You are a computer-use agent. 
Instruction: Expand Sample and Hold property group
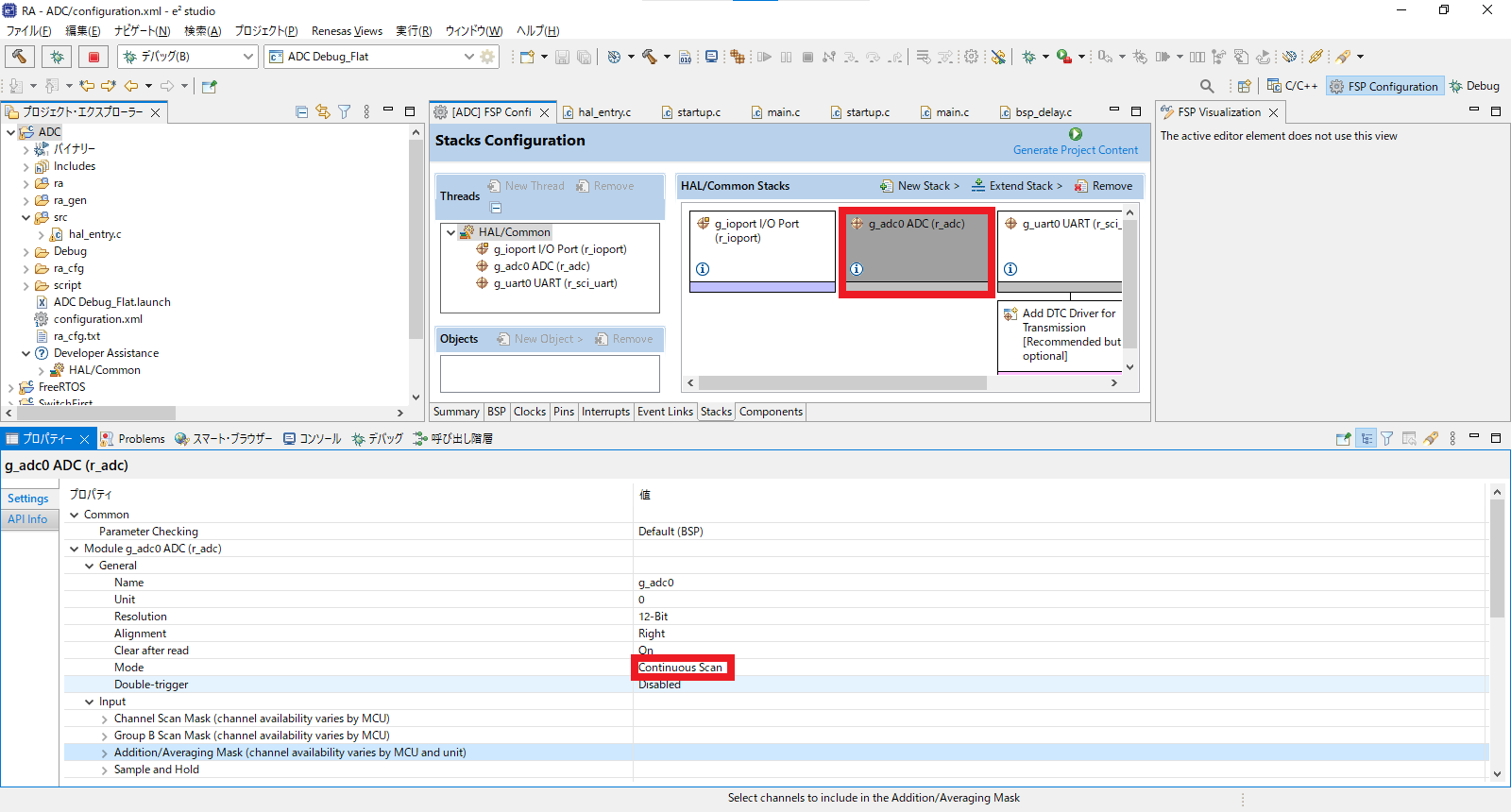tap(105, 770)
